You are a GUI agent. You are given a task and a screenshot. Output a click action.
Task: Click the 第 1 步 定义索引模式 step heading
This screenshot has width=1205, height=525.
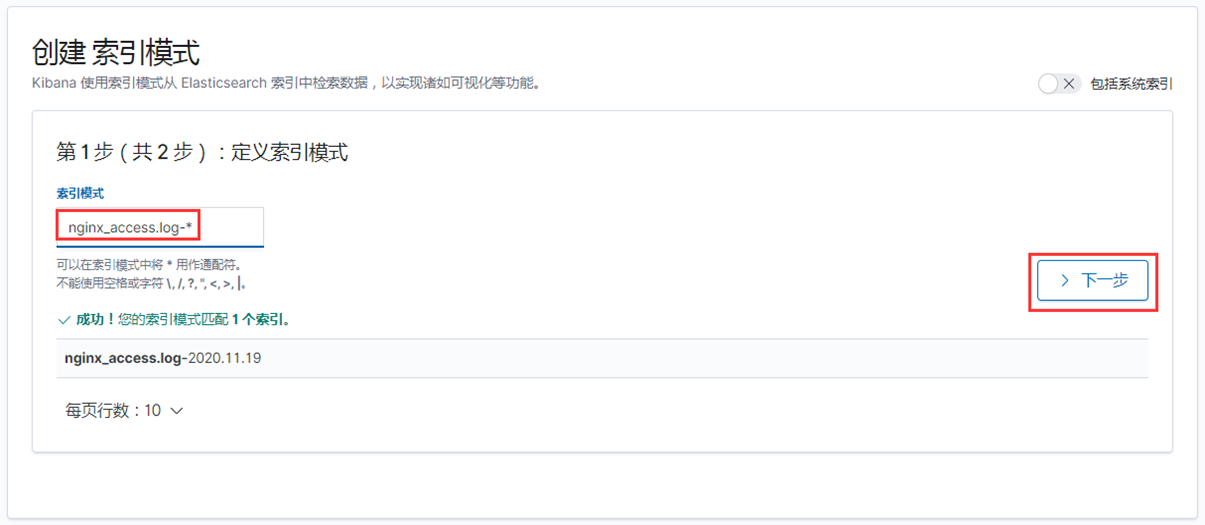[x=202, y=152]
